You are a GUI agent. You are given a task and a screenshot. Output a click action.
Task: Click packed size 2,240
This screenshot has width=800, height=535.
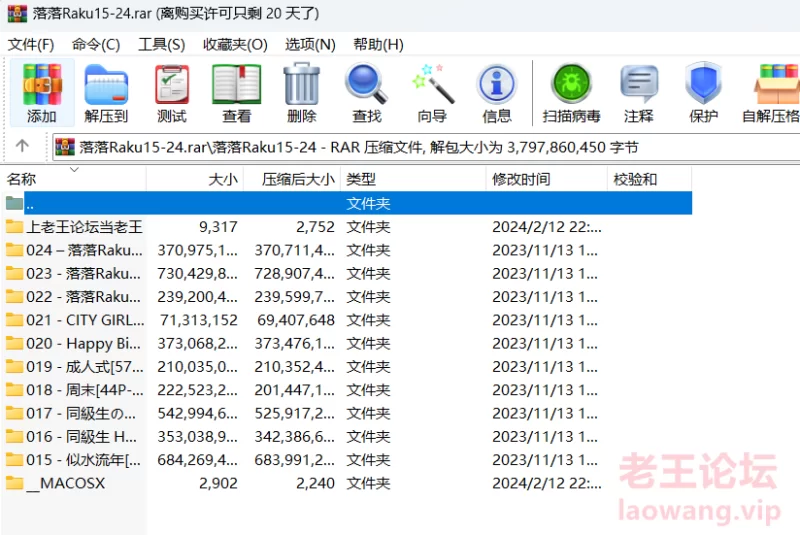(315, 482)
